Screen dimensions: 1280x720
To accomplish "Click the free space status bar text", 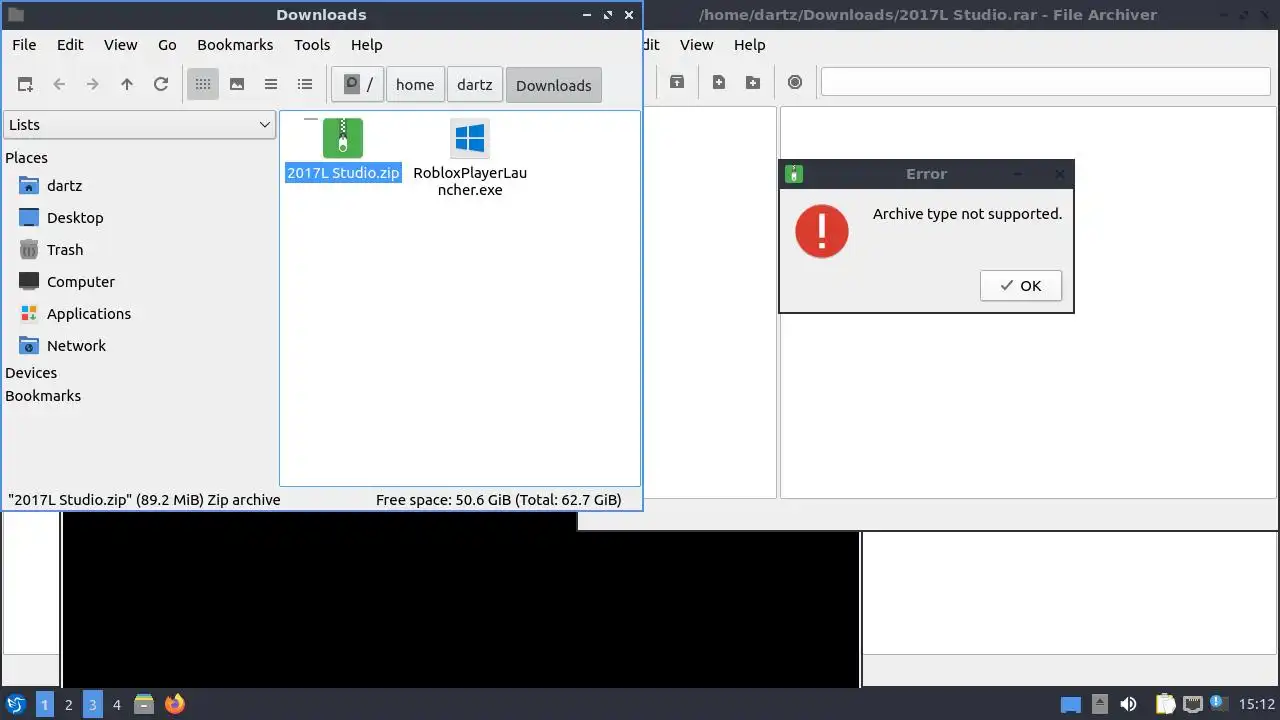I will coord(498,500).
